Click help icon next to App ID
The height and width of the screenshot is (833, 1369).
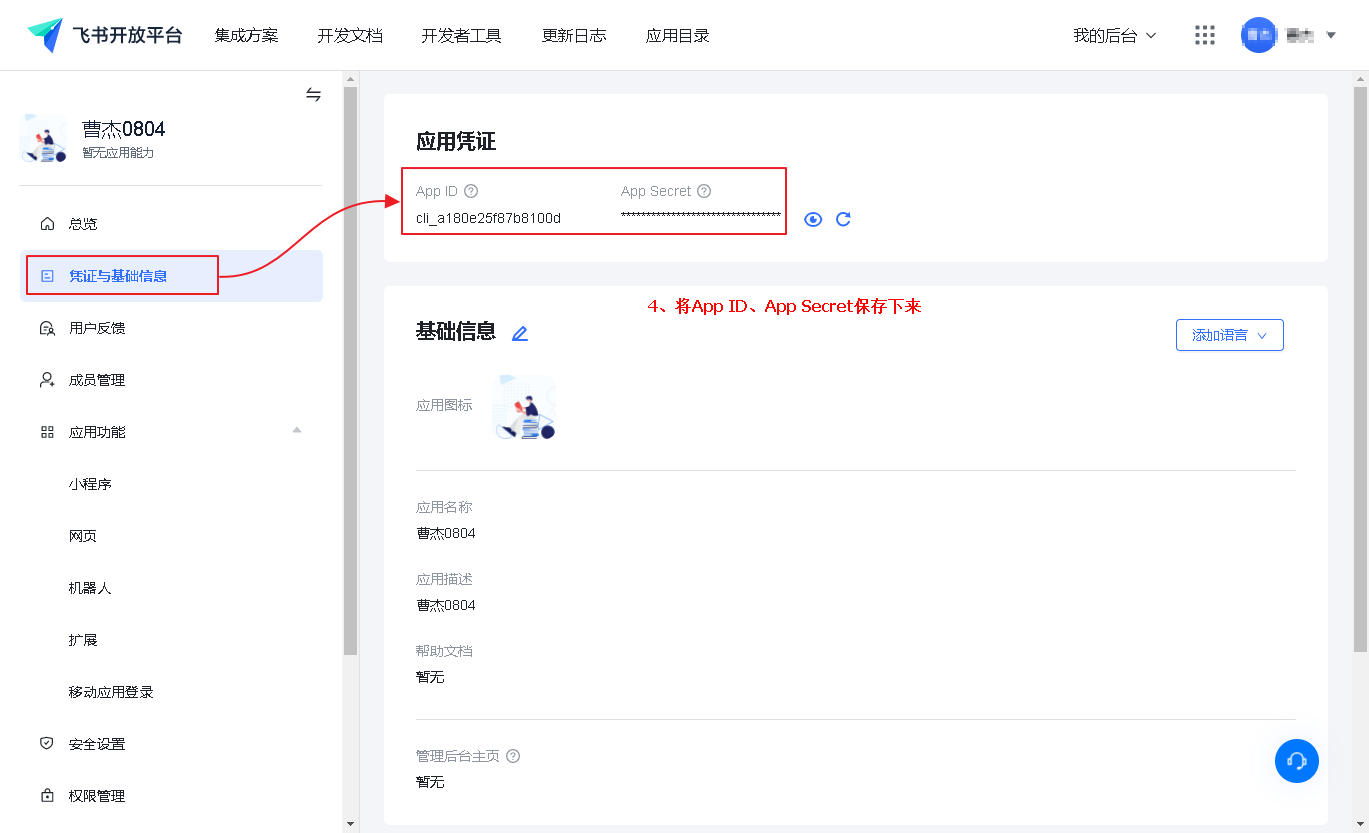point(471,191)
